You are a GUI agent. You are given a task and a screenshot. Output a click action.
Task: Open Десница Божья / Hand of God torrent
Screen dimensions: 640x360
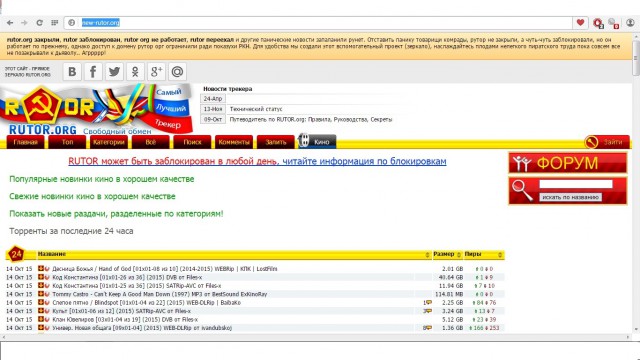[x=164, y=269]
